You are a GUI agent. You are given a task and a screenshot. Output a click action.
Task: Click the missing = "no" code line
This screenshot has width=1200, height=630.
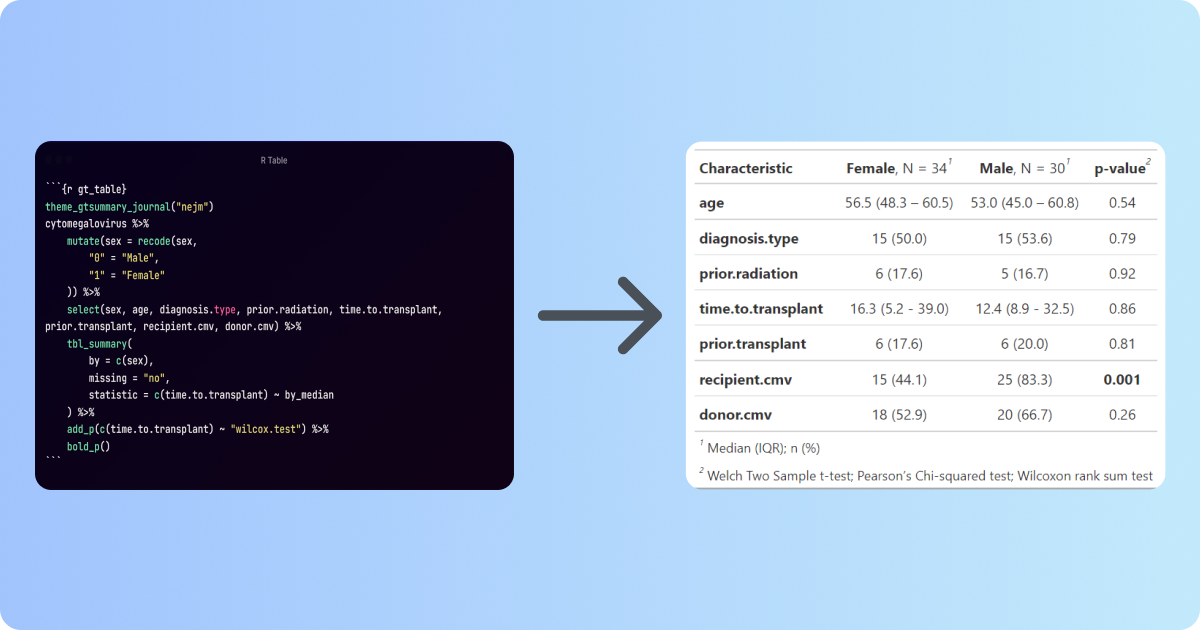click(x=130, y=378)
